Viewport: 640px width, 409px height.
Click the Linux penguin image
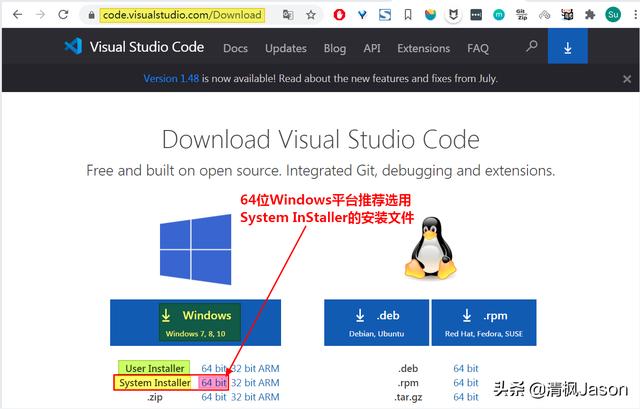pos(431,248)
